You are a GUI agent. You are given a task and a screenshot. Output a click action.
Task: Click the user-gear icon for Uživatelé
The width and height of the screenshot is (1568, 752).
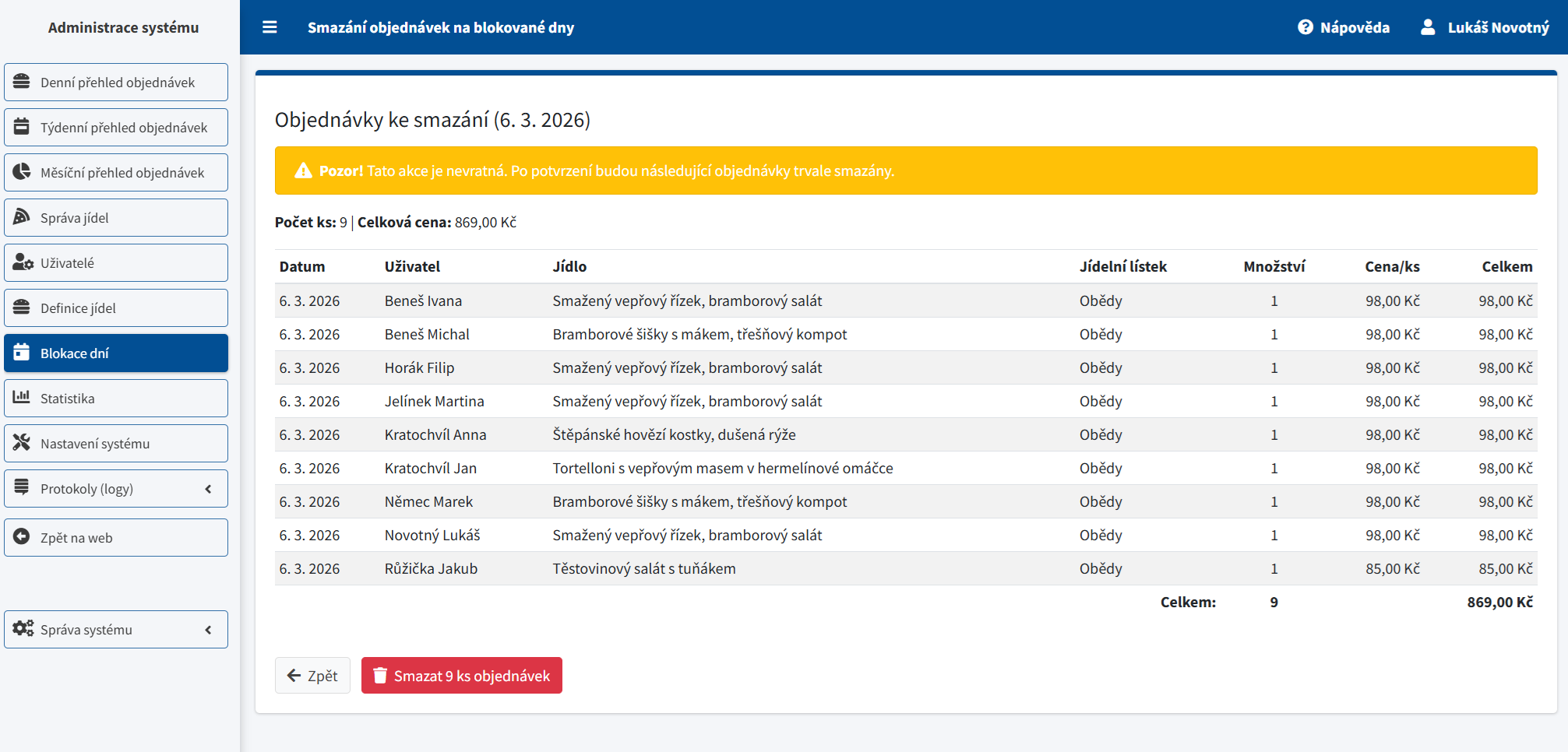point(23,262)
